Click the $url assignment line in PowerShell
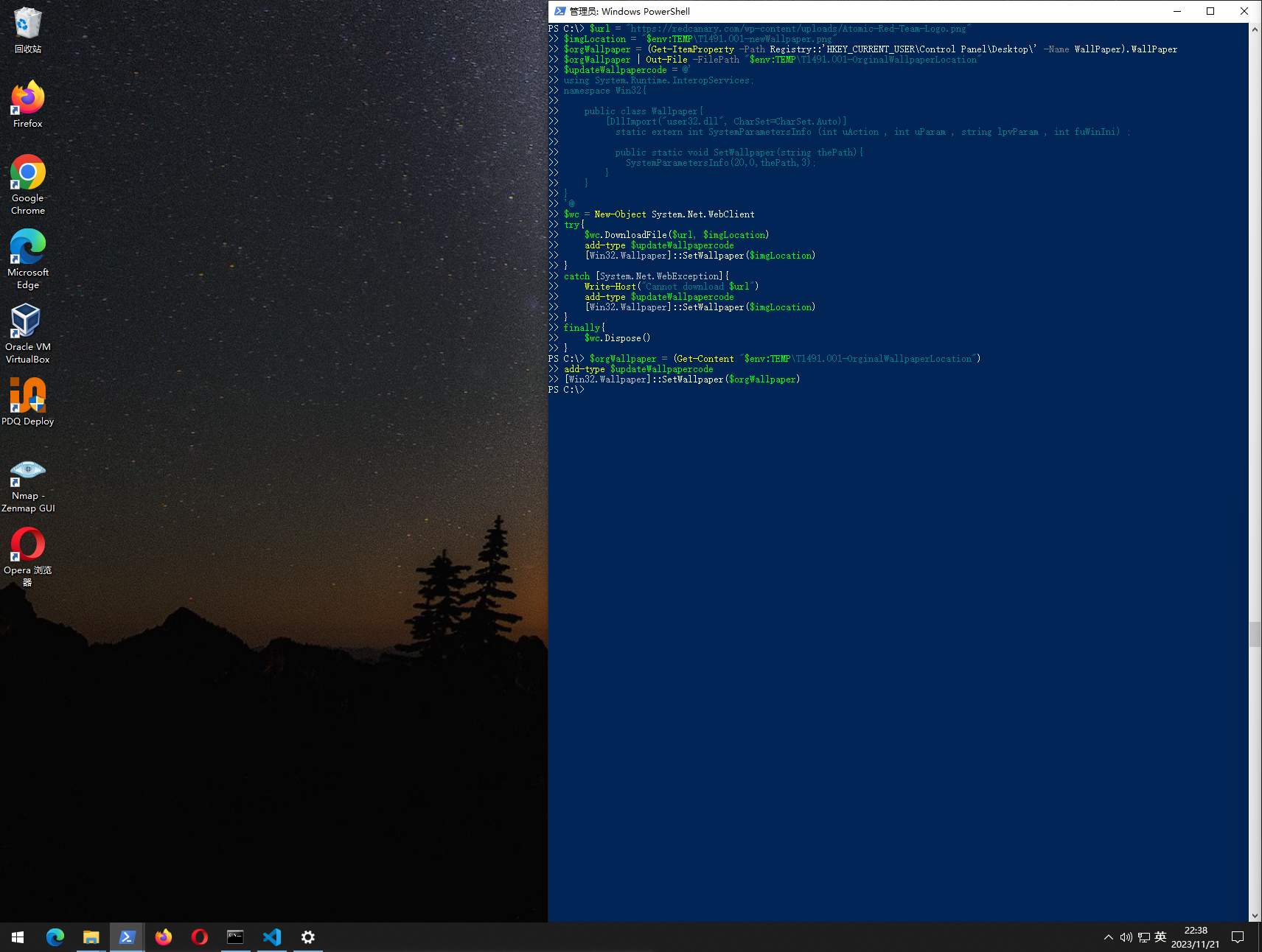This screenshot has width=1262, height=952. pos(760,29)
